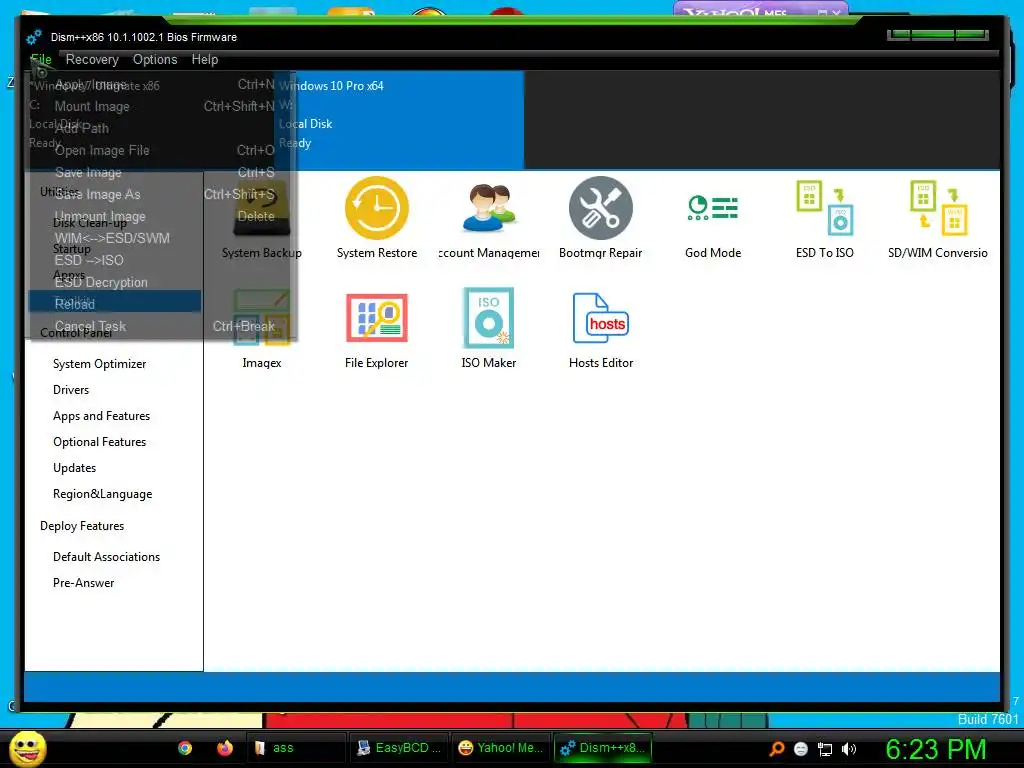Open Updates page in sidebar

coord(74,468)
